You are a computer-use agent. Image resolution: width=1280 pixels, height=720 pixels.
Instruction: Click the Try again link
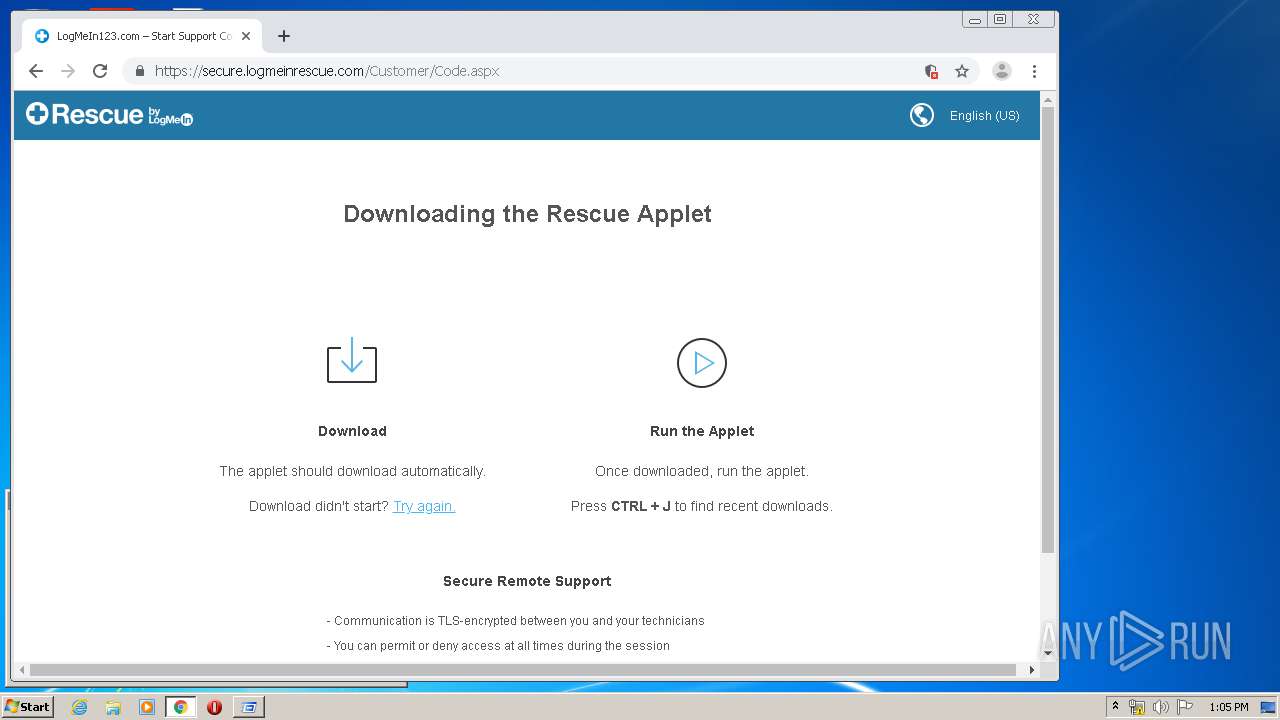tap(424, 506)
